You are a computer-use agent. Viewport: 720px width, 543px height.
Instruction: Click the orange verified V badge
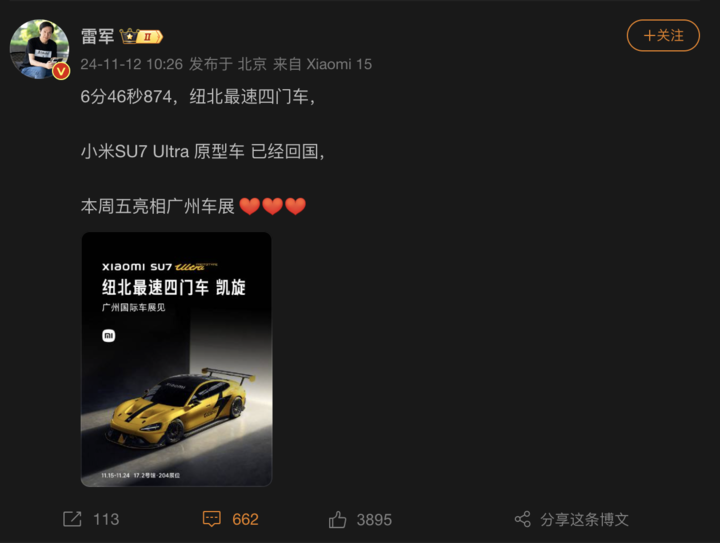click(61, 71)
